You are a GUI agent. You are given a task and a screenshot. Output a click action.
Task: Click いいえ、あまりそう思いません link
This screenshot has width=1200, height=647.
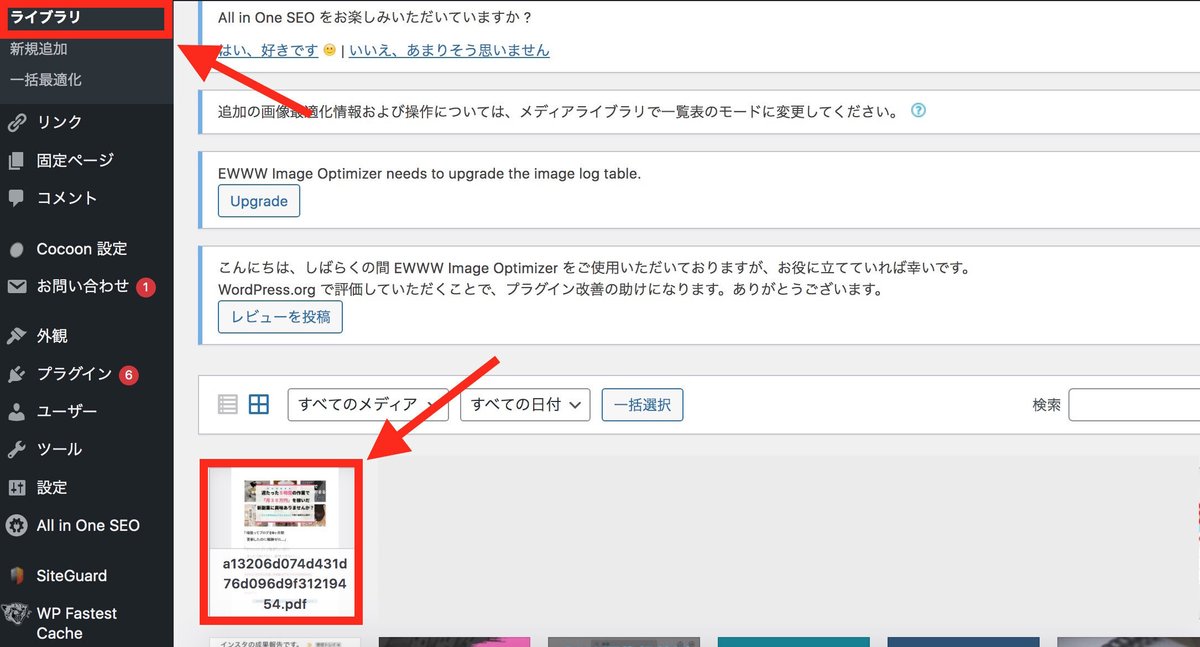click(449, 50)
